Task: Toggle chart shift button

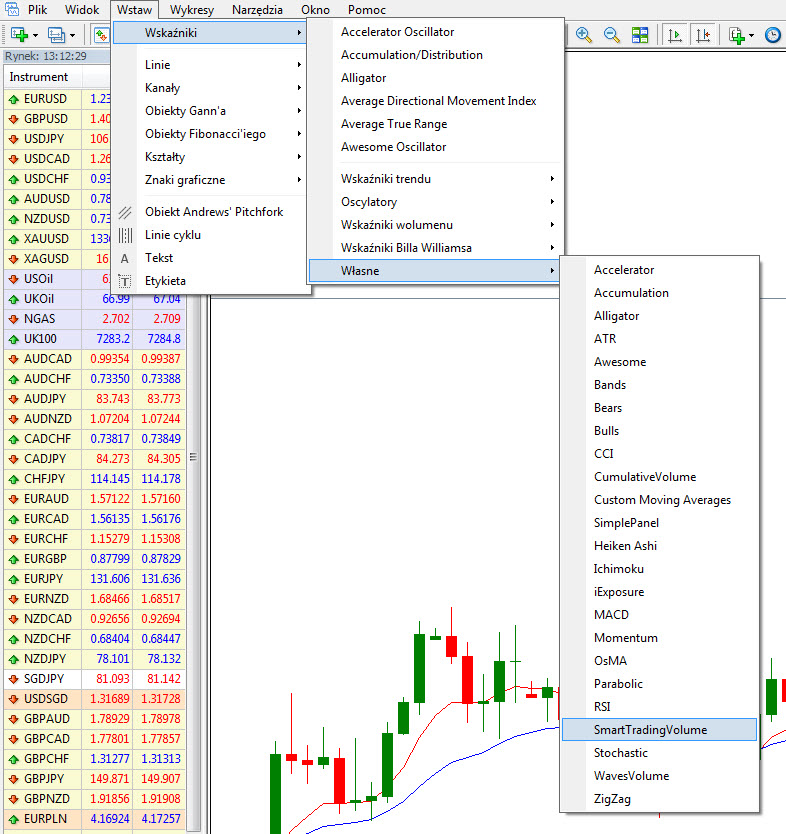Action: (x=703, y=35)
